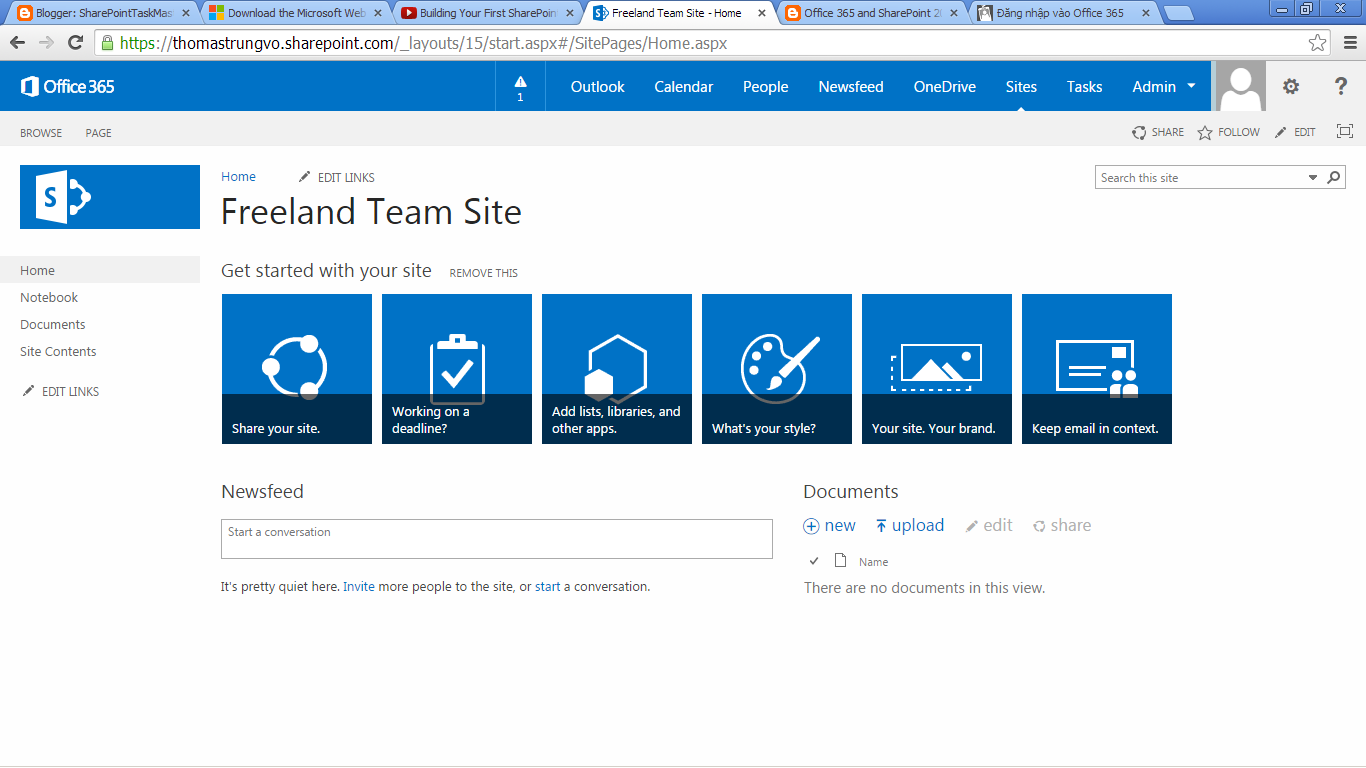Click REMOVE THIS link
The image size is (1366, 768).
[x=484, y=273]
